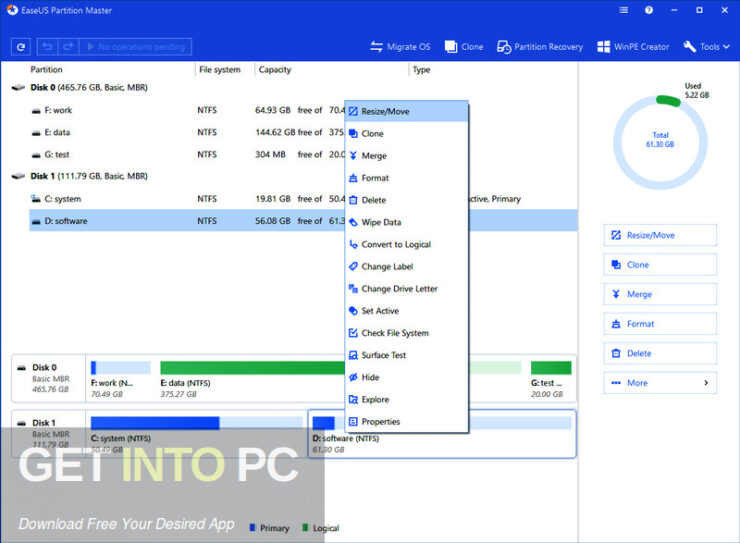This screenshot has height=543, width=740.
Task: Choose Merge in the context menu
Action: tap(407, 156)
